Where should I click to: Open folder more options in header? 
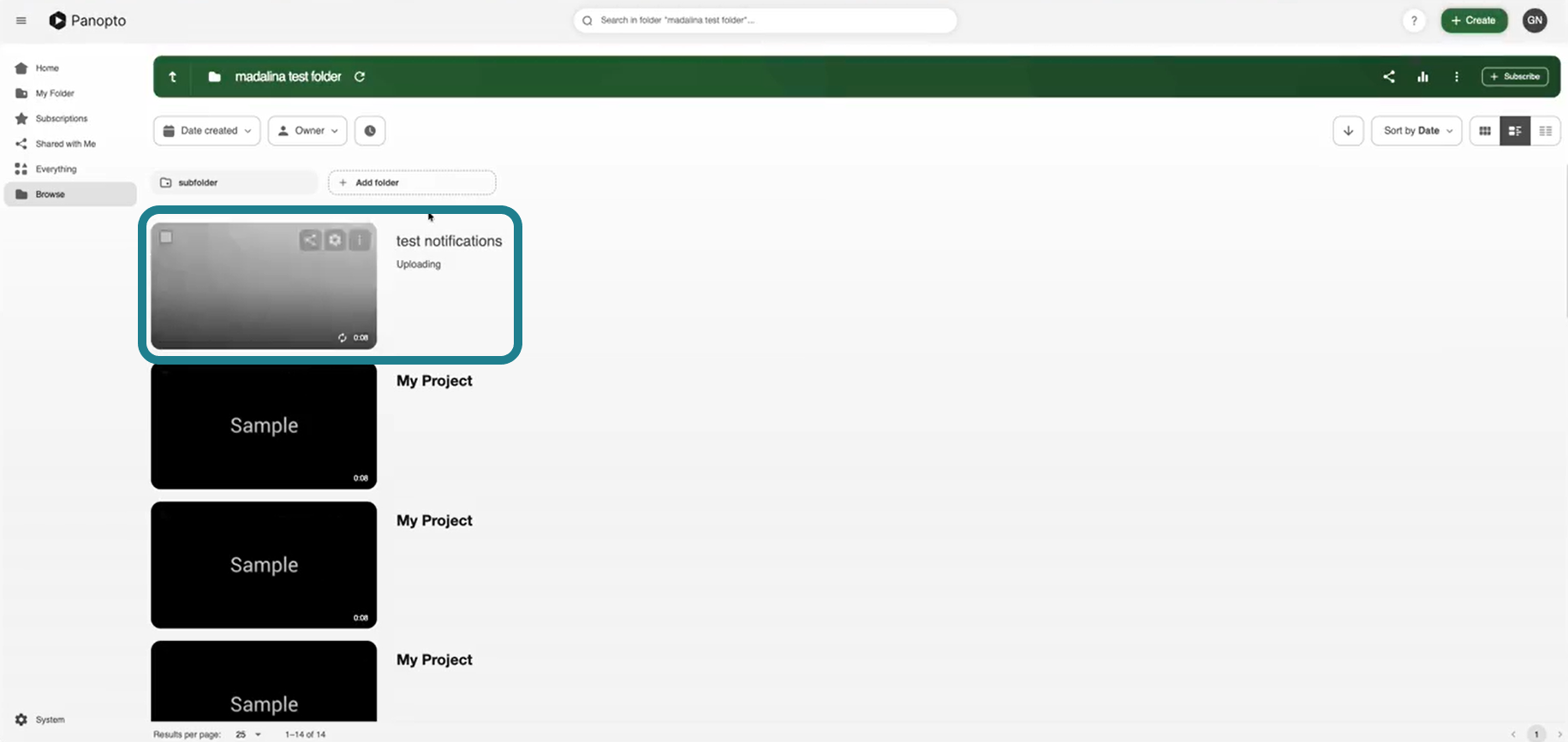click(x=1457, y=77)
